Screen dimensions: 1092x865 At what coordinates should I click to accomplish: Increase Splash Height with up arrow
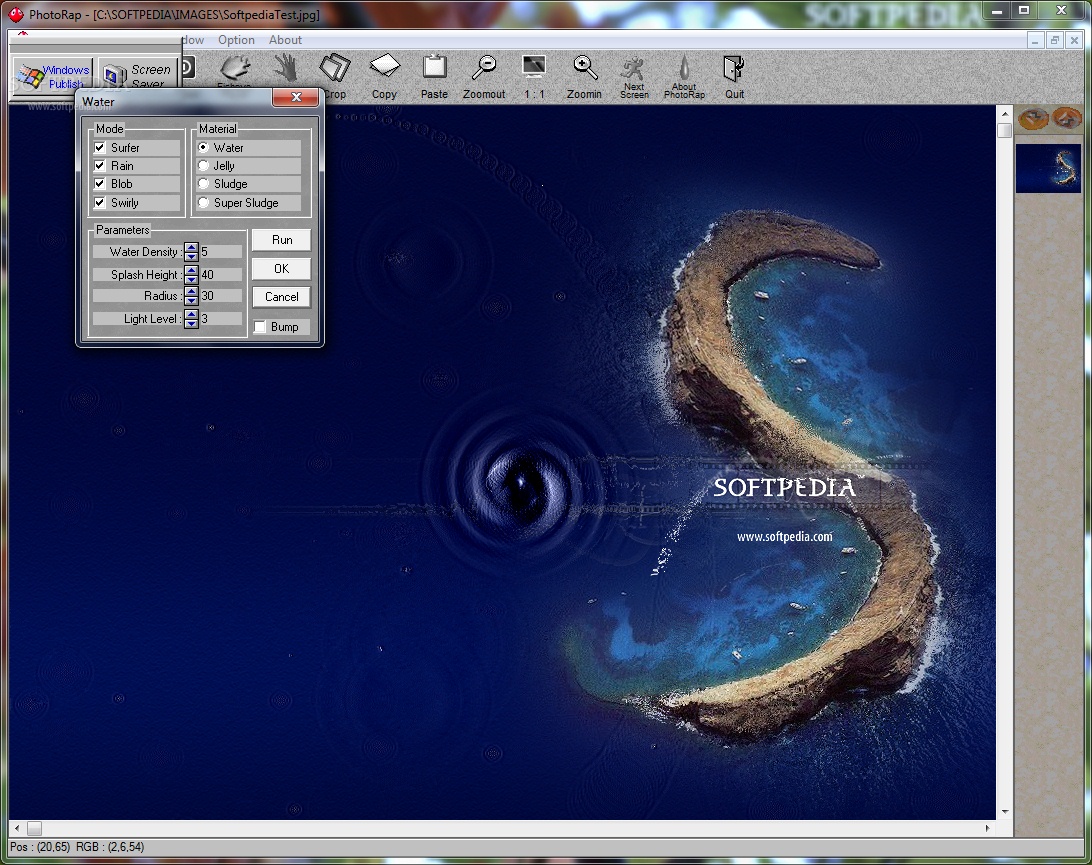click(192, 270)
